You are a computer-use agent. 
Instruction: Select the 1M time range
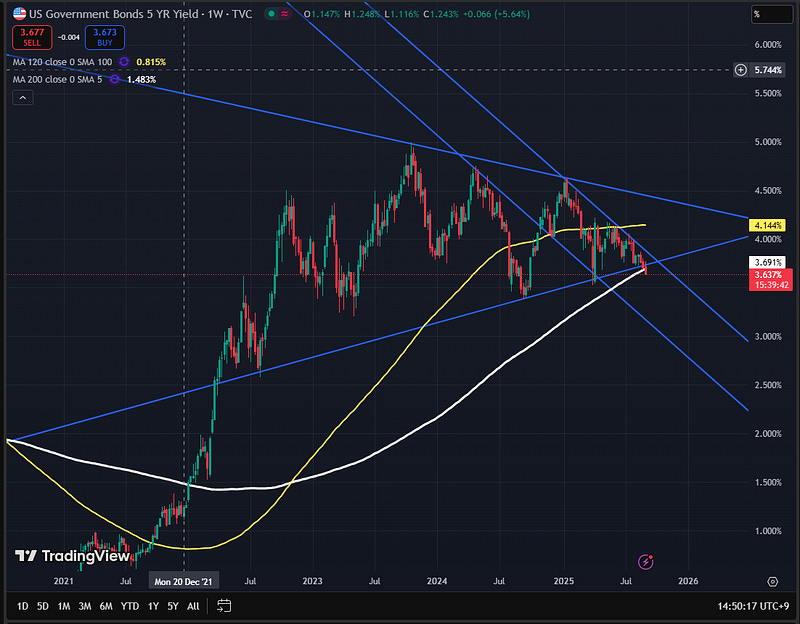pos(64,606)
